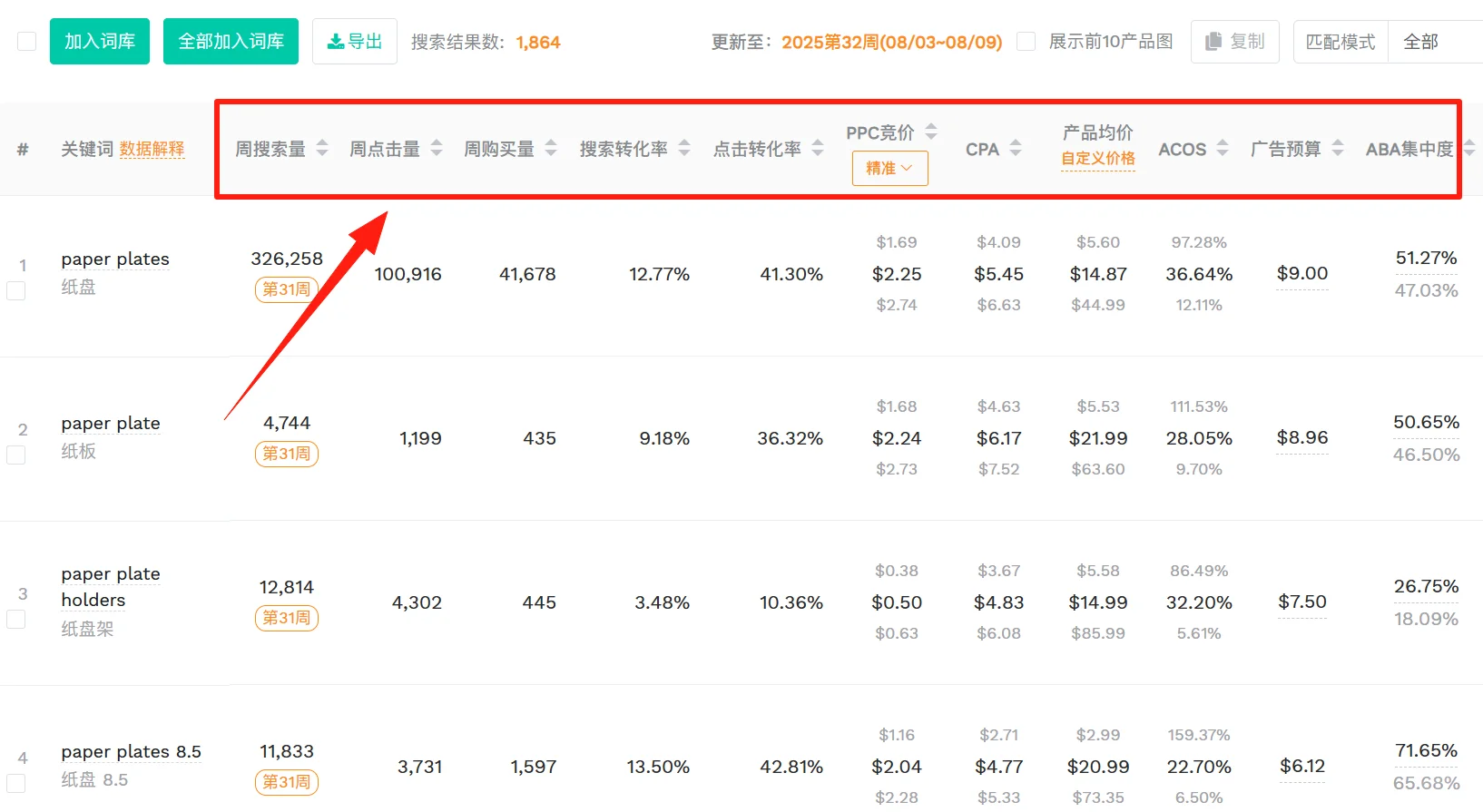Open the 数据解释 link

pyautogui.click(x=152, y=149)
